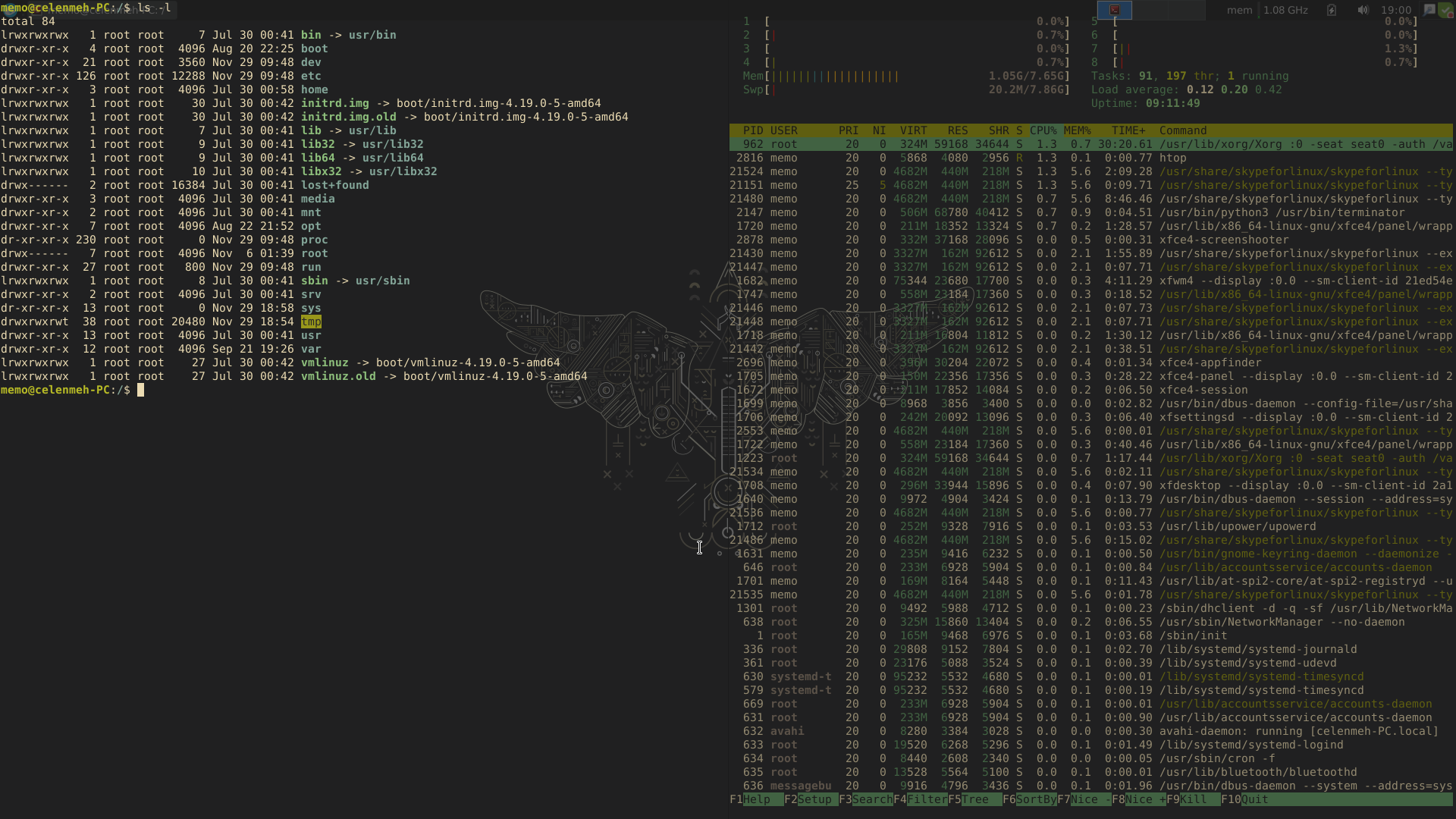The height and width of the screenshot is (819, 1456).
Task: Sort by CPU% column header
Action: (1043, 130)
